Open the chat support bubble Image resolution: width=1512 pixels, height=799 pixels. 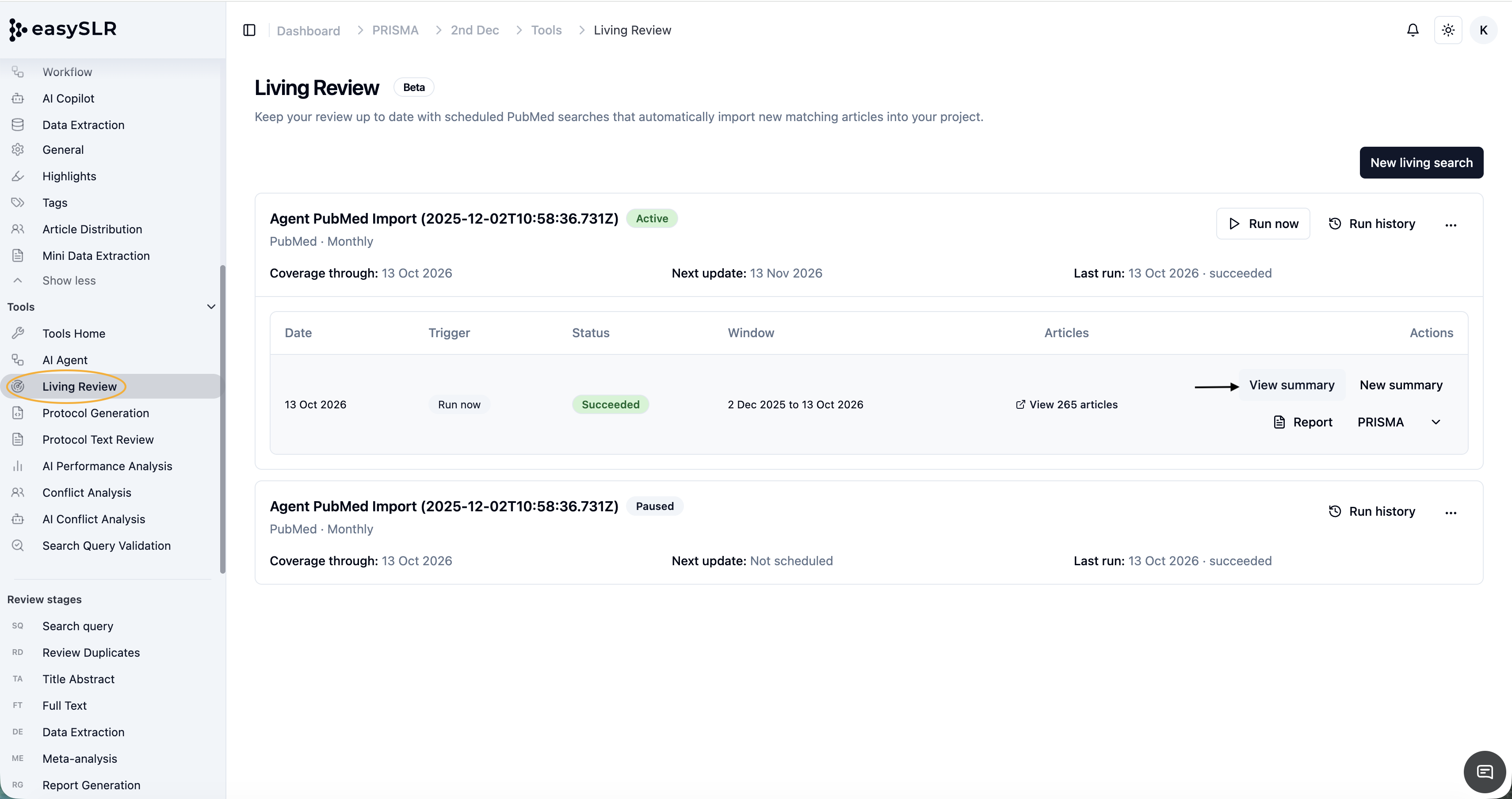1485,772
